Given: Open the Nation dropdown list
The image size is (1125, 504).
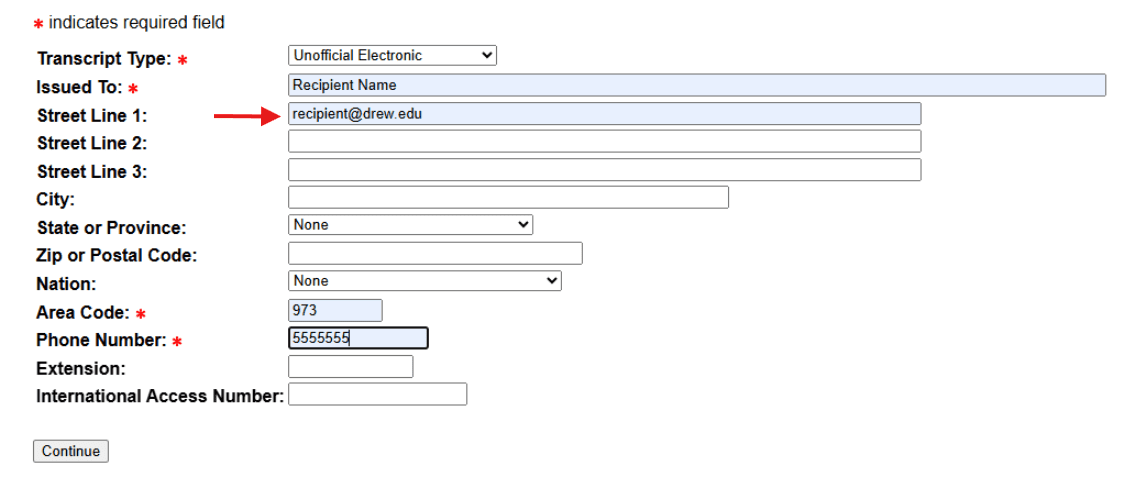Looking at the screenshot, I should pyautogui.click(x=424, y=281).
